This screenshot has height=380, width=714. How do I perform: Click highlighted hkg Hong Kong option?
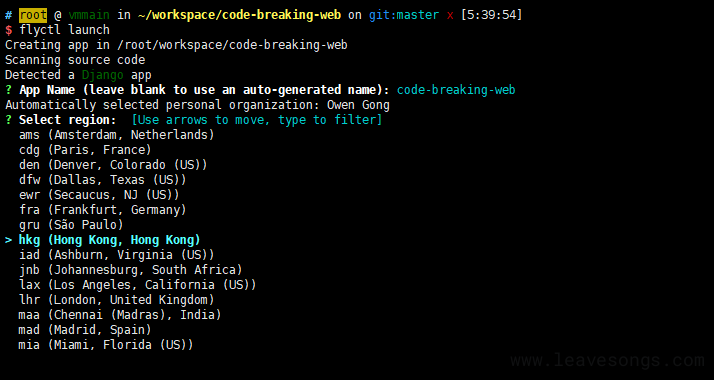[x=110, y=240]
